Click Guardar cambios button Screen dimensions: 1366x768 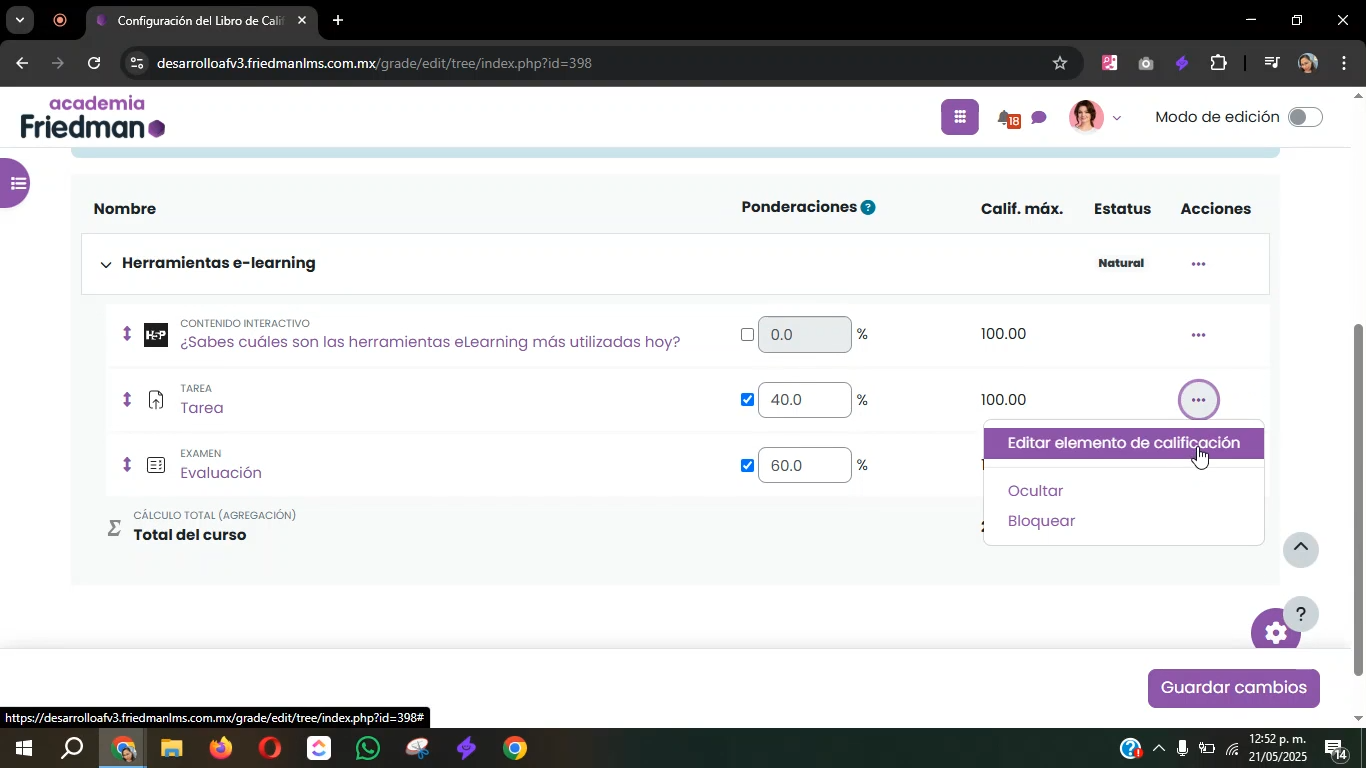1234,688
